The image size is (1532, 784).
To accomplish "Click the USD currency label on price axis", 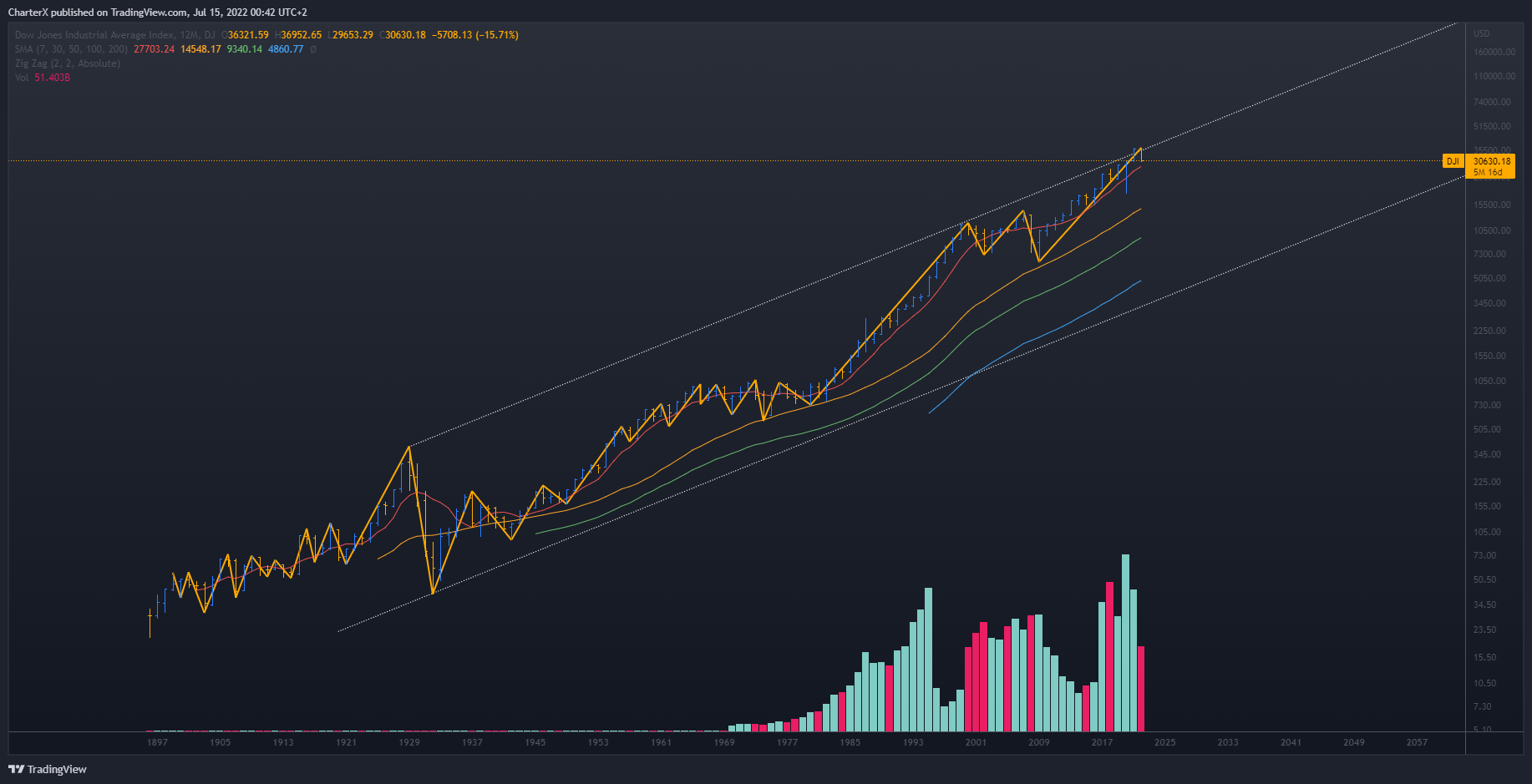I will tap(1481, 34).
